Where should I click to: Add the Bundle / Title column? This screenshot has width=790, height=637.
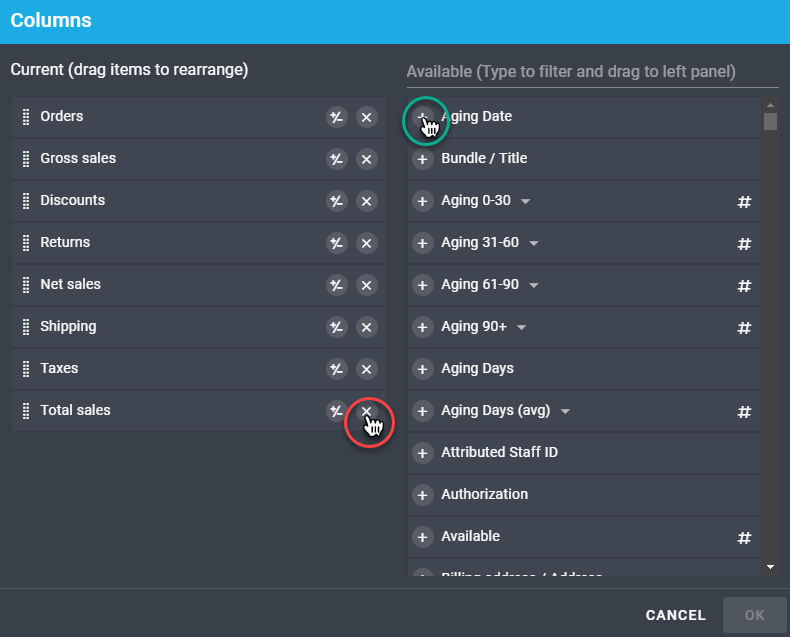(x=423, y=159)
